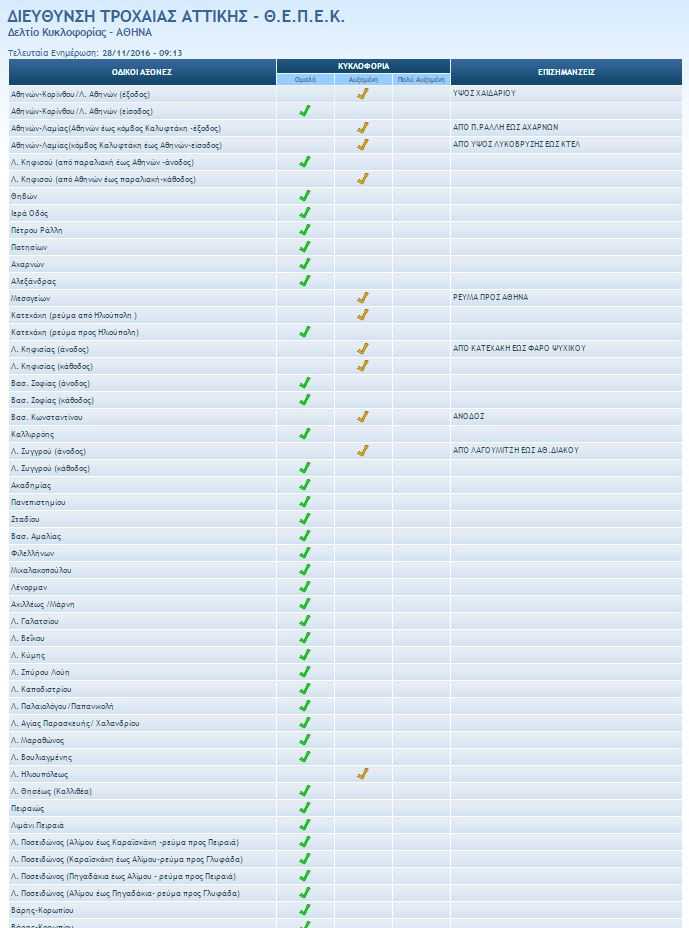Click the orange checkmark for Λ. Ηλιουπόλεως
Viewport: 689px width, 928px height.
coord(363,774)
